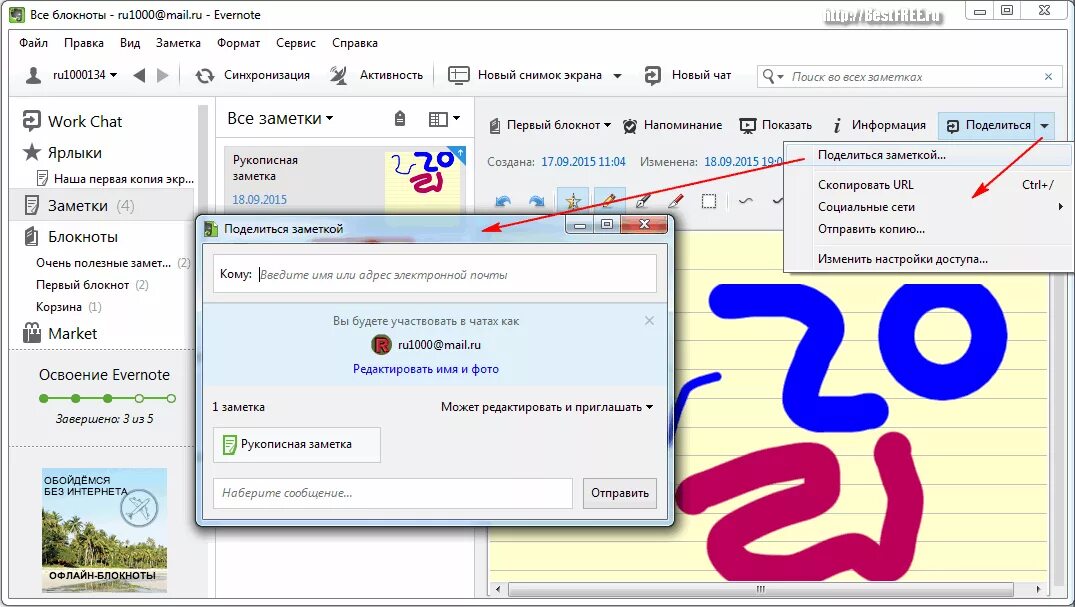Start Новый чат
Viewport: 1075px width, 607px height.
tap(688, 75)
